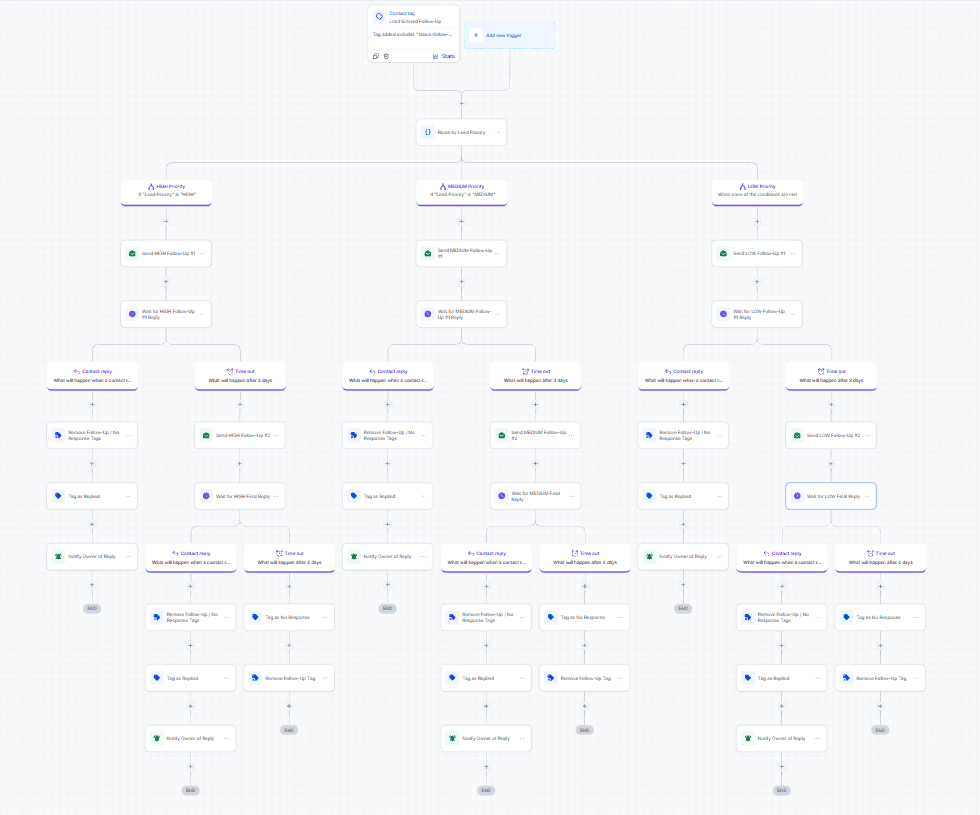Click the branch icon beside MEDIUM Priority
980x815 pixels.
tap(442, 186)
